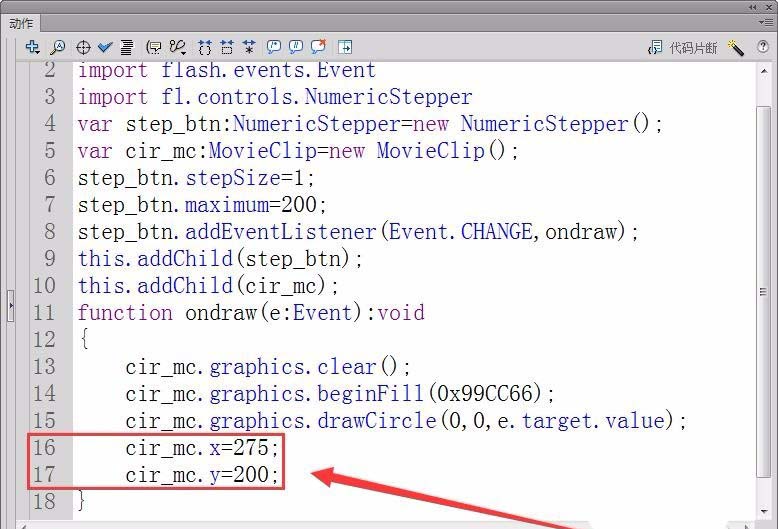Open the 代码片断 code snippets button
778x529 pixels.
683,48
